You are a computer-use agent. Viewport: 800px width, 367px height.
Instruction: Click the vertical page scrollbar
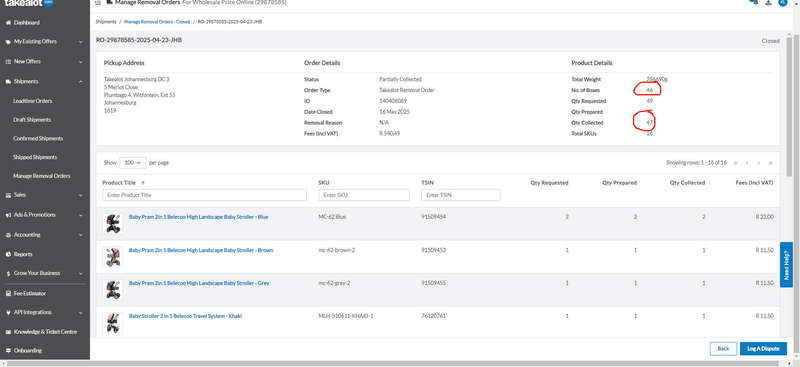pyautogui.click(x=796, y=194)
